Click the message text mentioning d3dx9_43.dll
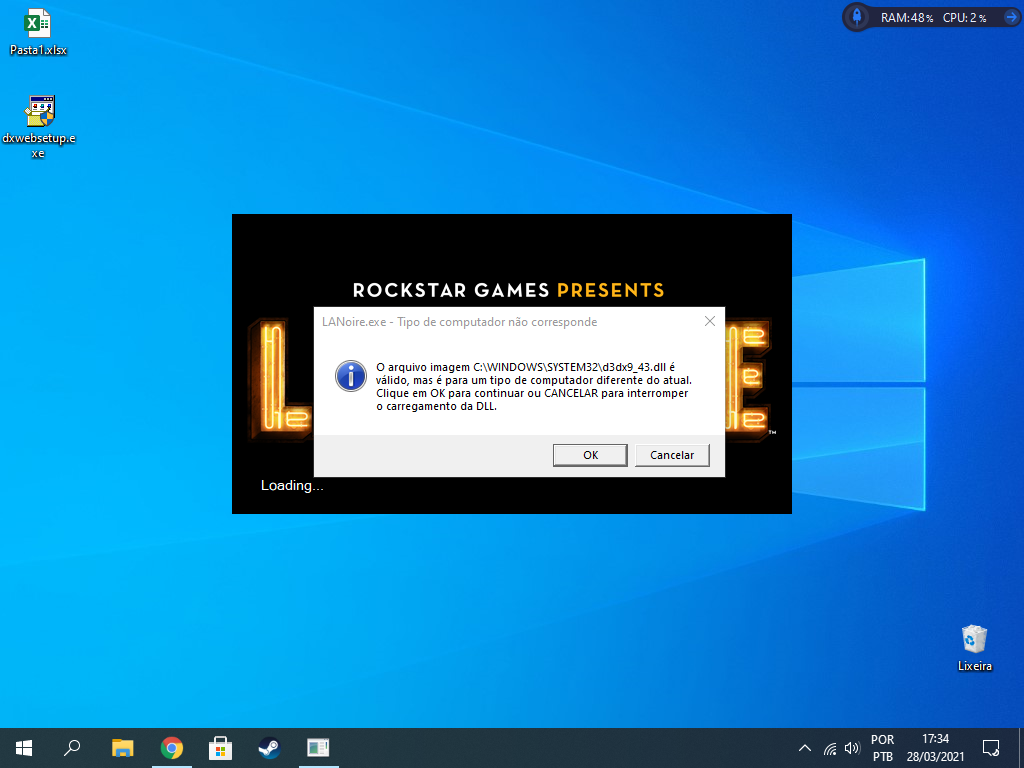The height and width of the screenshot is (768, 1024). [x=534, y=387]
